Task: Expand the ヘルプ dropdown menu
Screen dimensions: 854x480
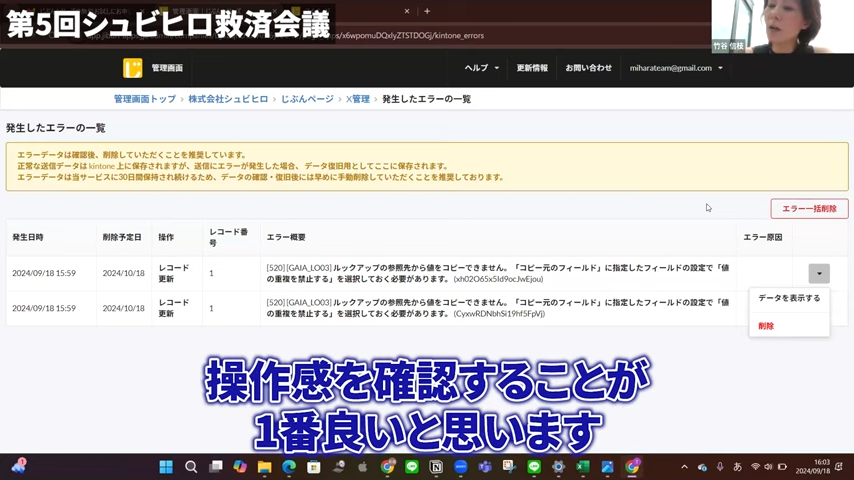Action: pos(481,68)
